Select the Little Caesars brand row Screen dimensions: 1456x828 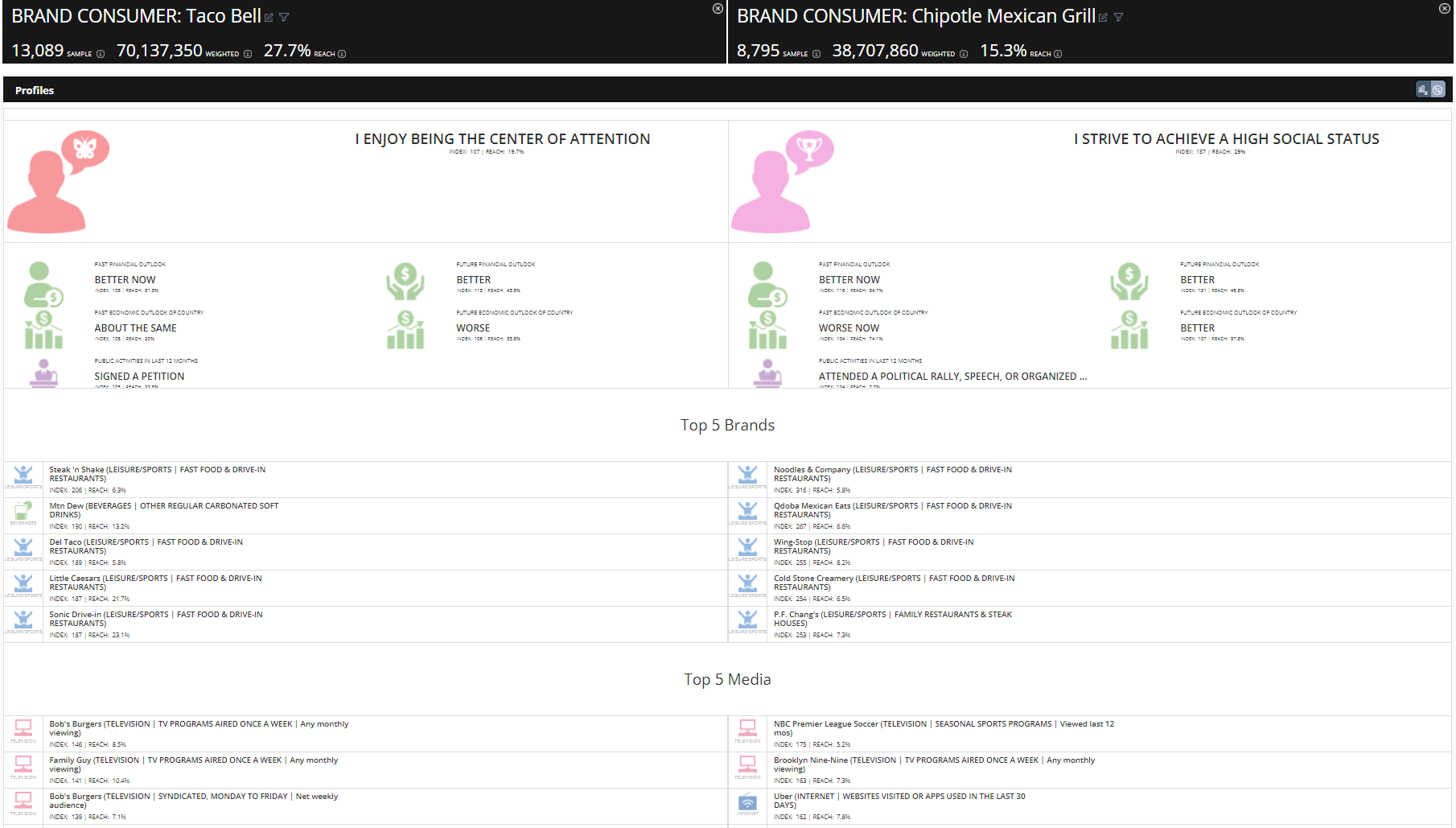[x=365, y=588]
